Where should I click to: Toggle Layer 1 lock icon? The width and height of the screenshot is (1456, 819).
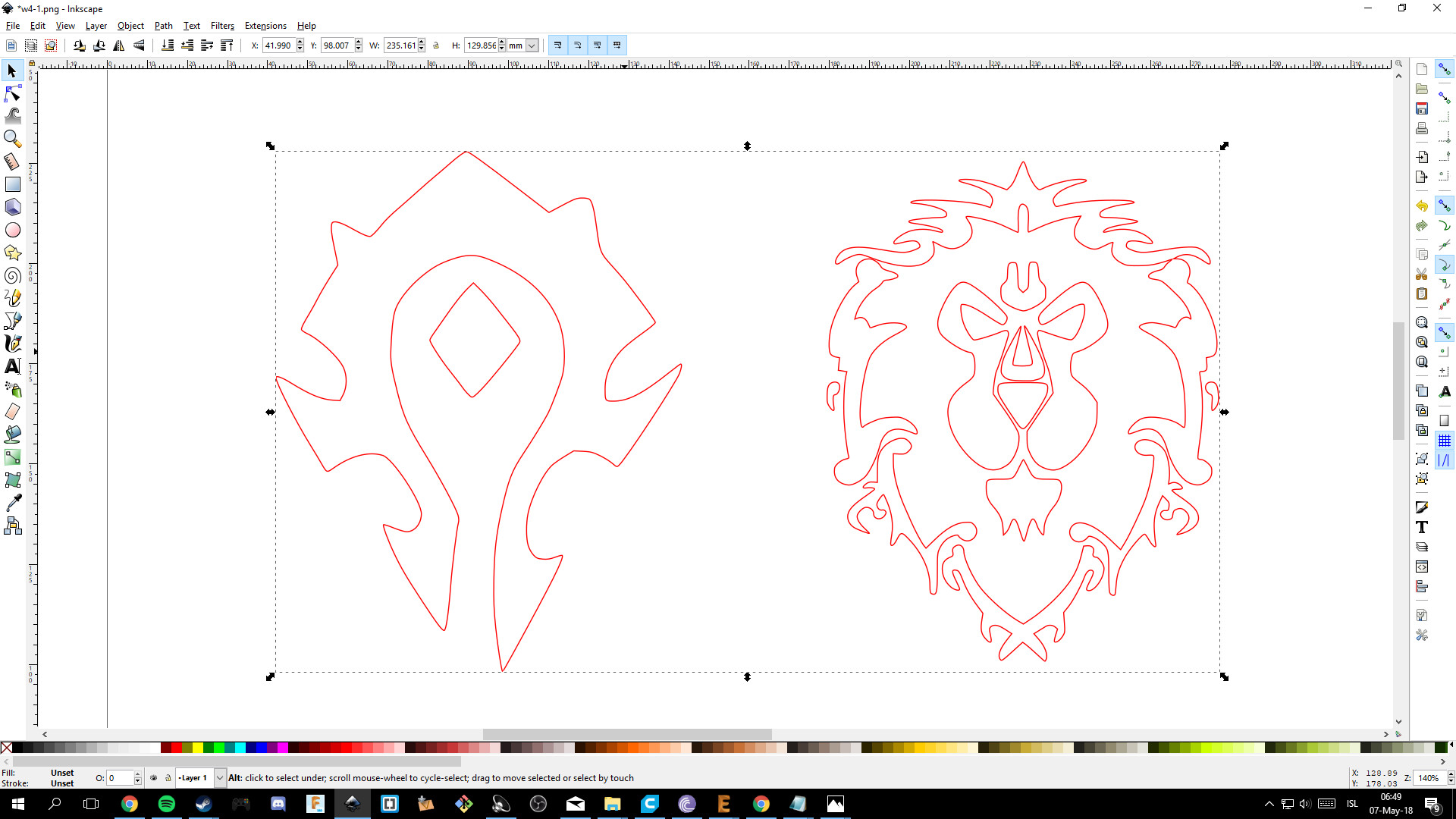168,778
